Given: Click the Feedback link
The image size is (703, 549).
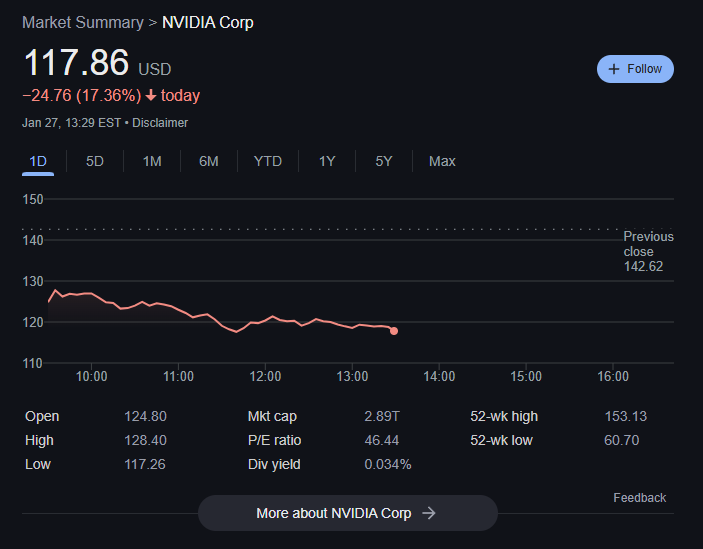Looking at the screenshot, I should 639,498.
